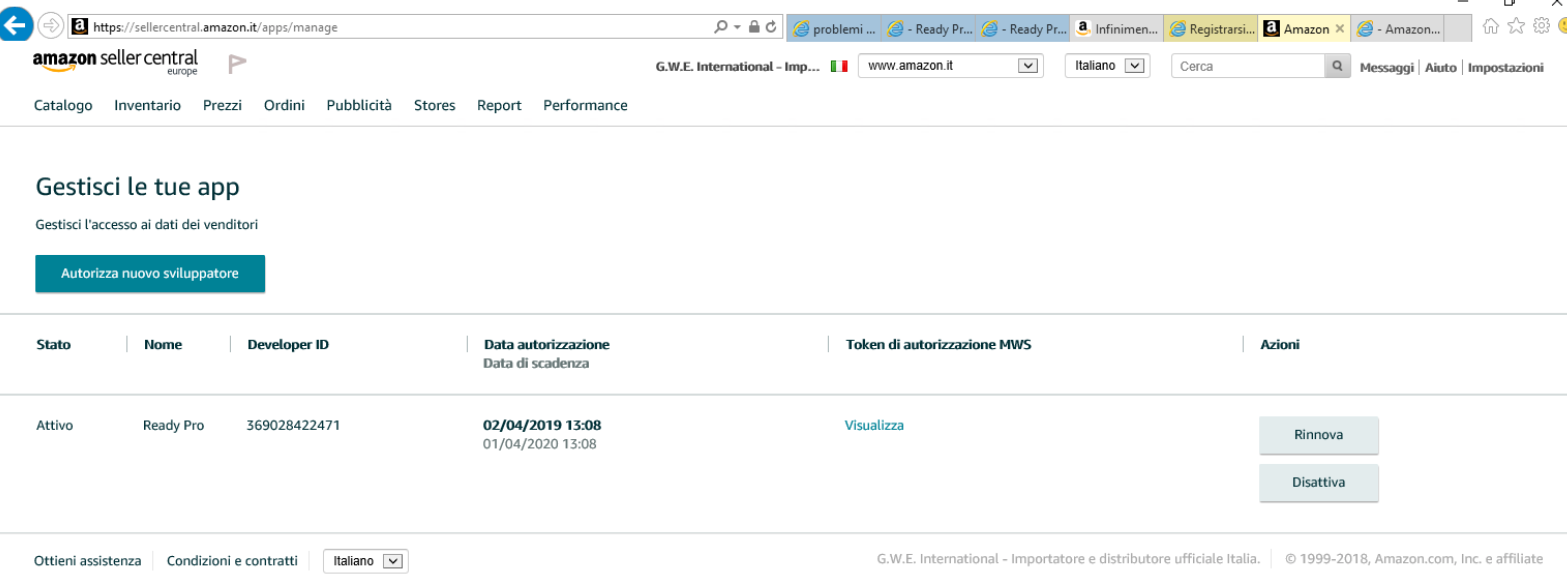Open the browser Home icon

click(1490, 27)
